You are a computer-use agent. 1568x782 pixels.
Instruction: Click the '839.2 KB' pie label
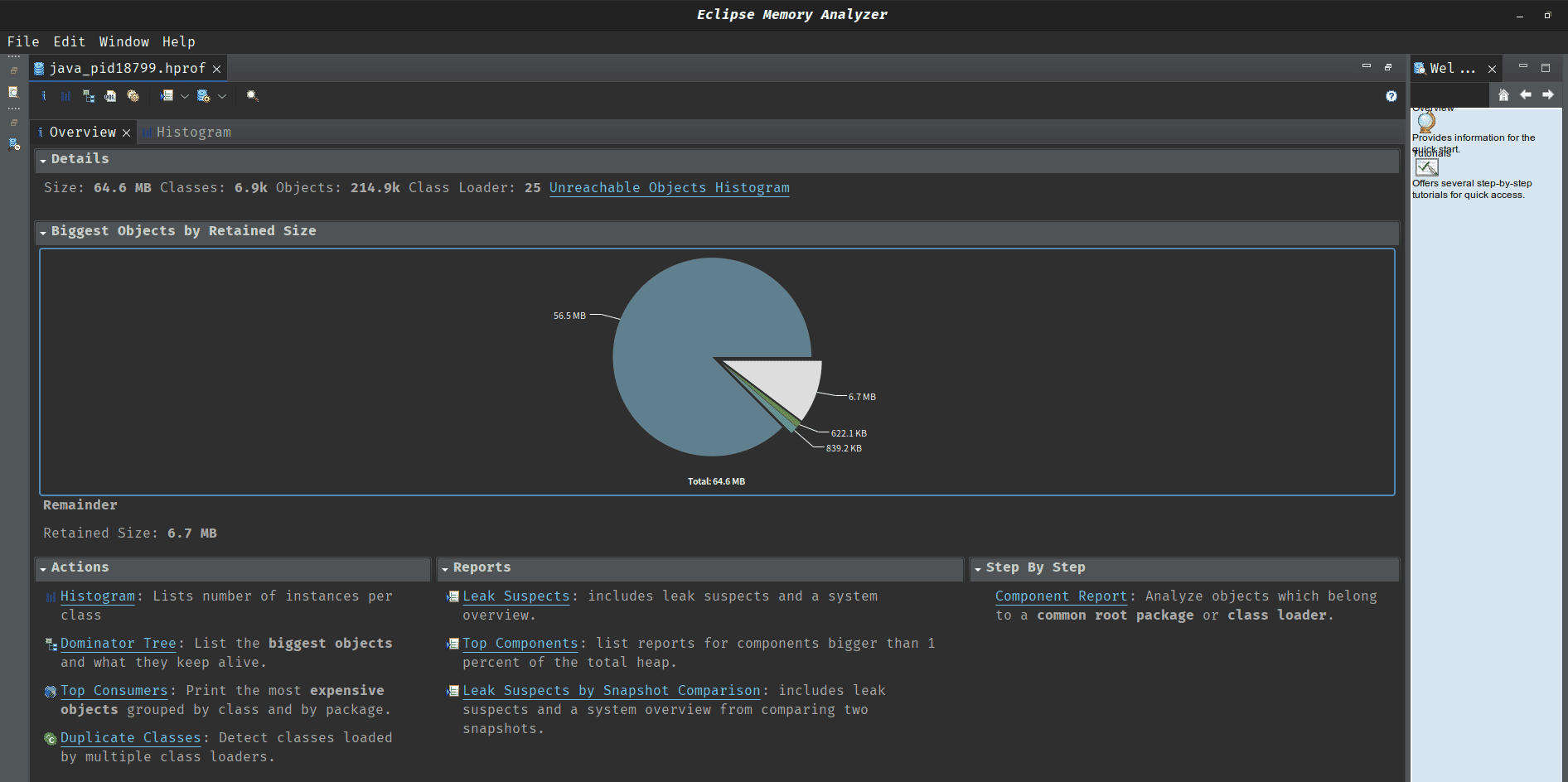844,448
